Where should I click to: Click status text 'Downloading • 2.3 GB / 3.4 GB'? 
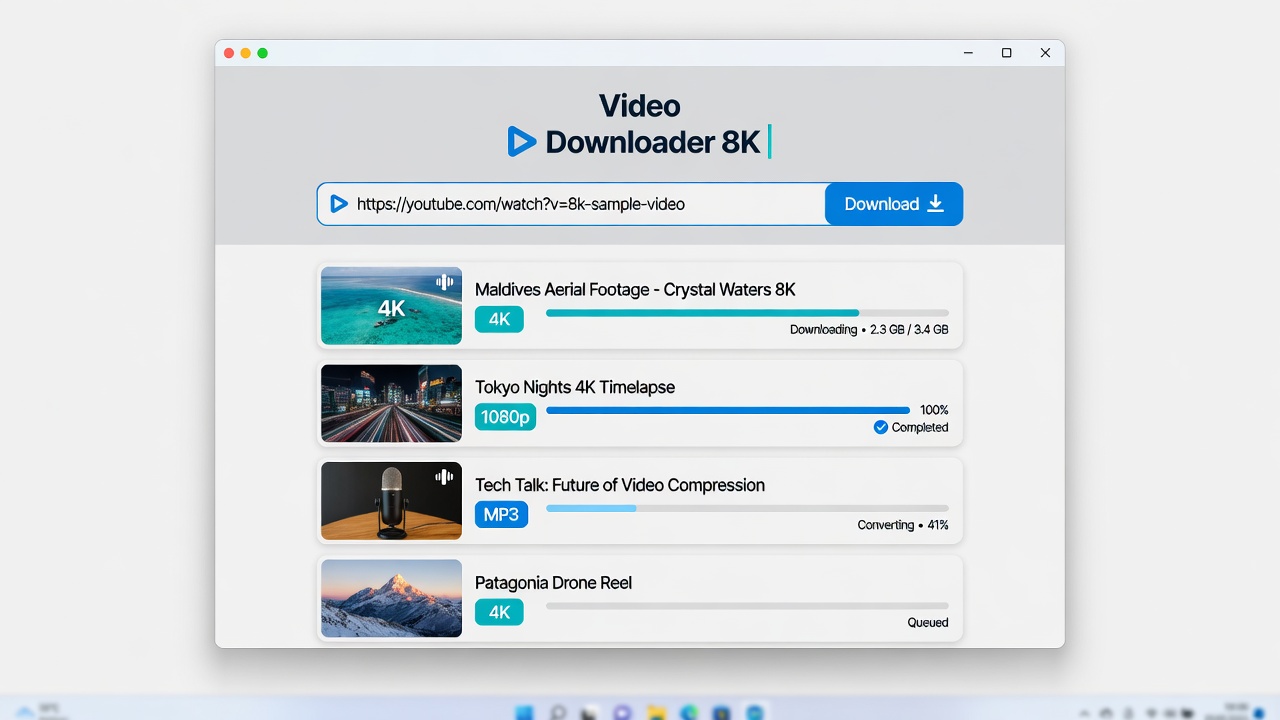[x=869, y=329]
